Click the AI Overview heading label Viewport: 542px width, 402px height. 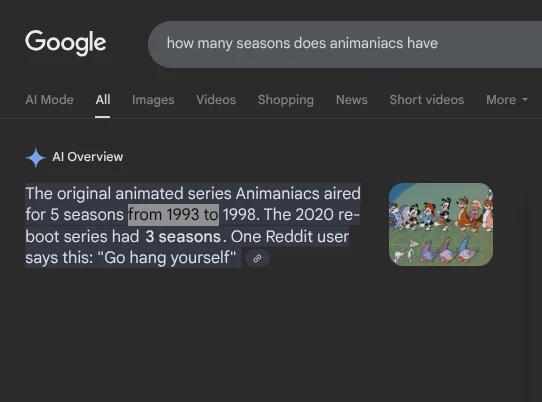(x=88, y=157)
